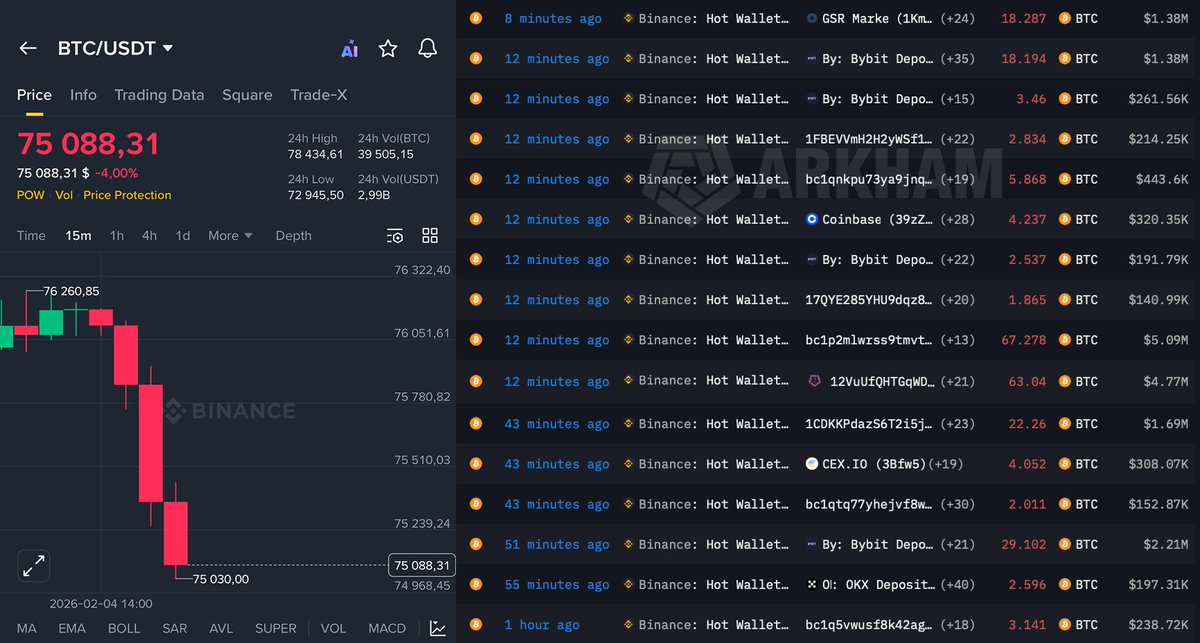Open the chart layout grid icon
The height and width of the screenshot is (643, 1200).
click(430, 236)
